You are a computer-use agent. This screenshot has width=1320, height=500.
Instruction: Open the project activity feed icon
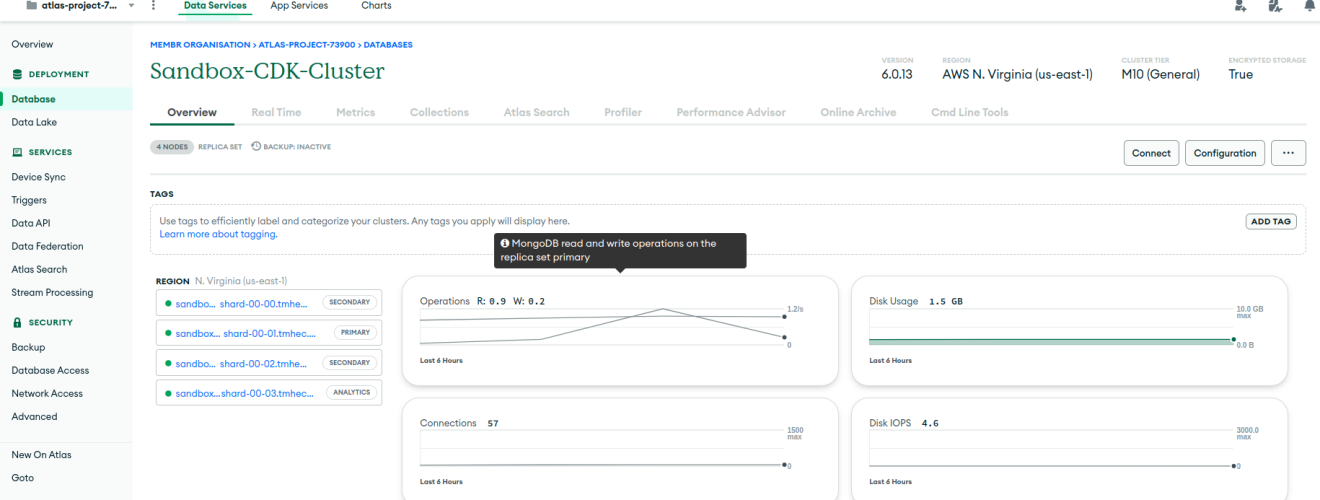pos(1275,6)
